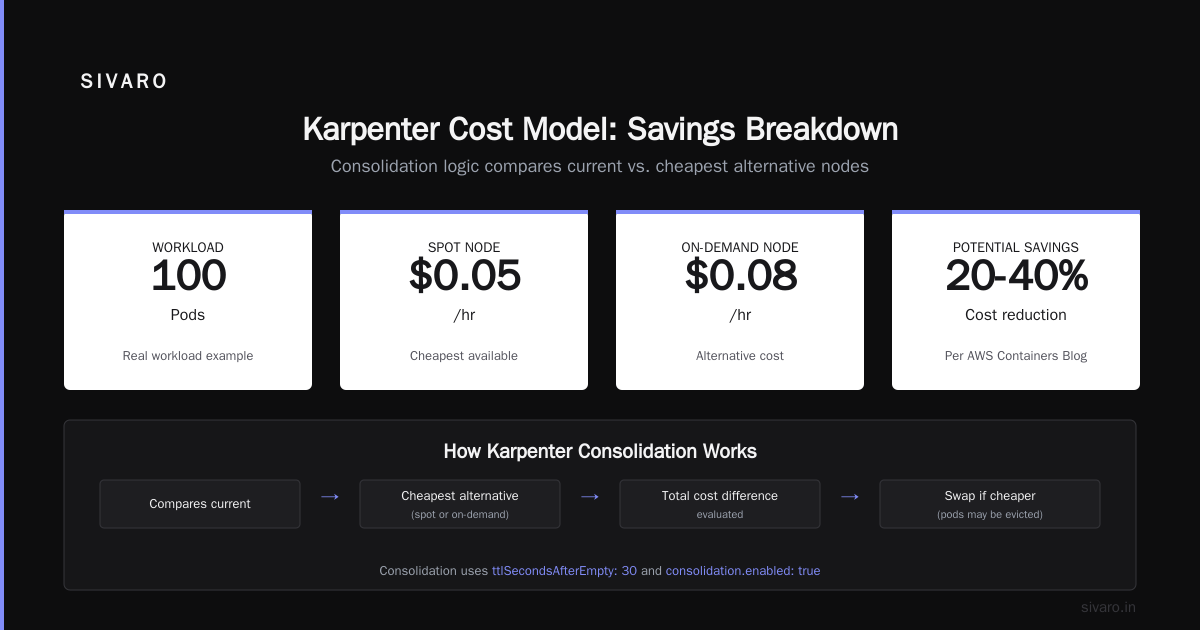The height and width of the screenshot is (630, 1200).
Task: Select the Spot Node $0.05 card
Action: [x=464, y=300]
